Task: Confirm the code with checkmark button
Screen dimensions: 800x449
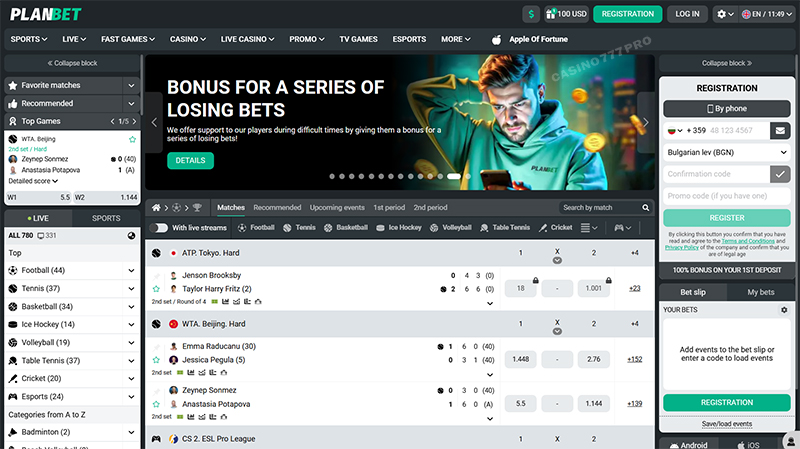Action: tap(780, 174)
